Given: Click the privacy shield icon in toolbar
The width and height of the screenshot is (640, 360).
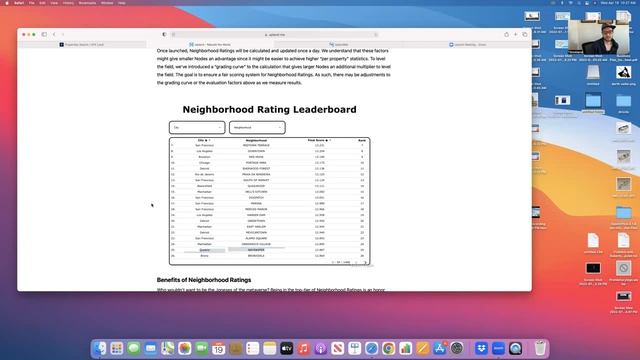Looking at the screenshot, I should click(164, 34).
